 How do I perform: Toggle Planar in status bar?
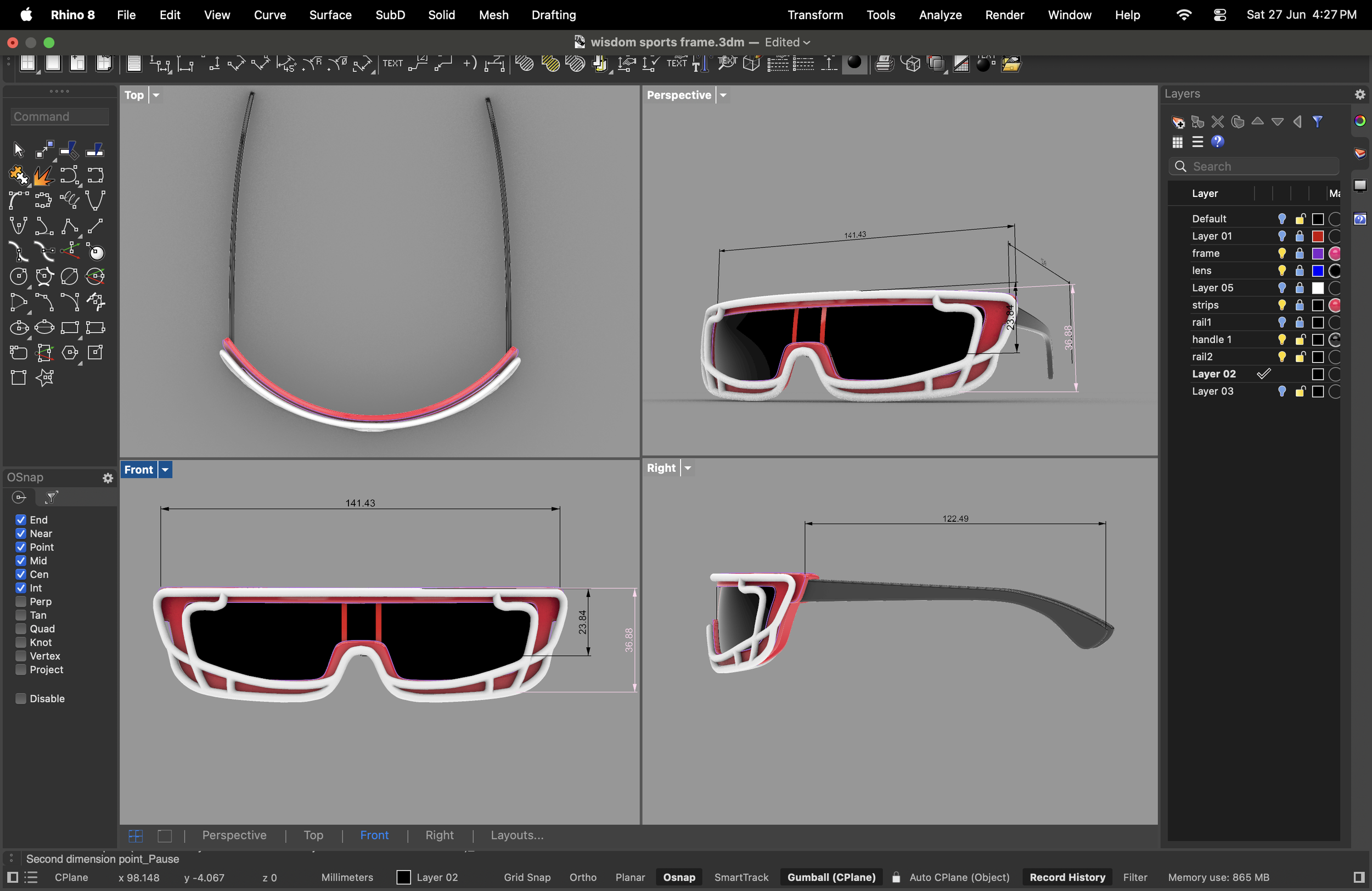(x=630, y=877)
